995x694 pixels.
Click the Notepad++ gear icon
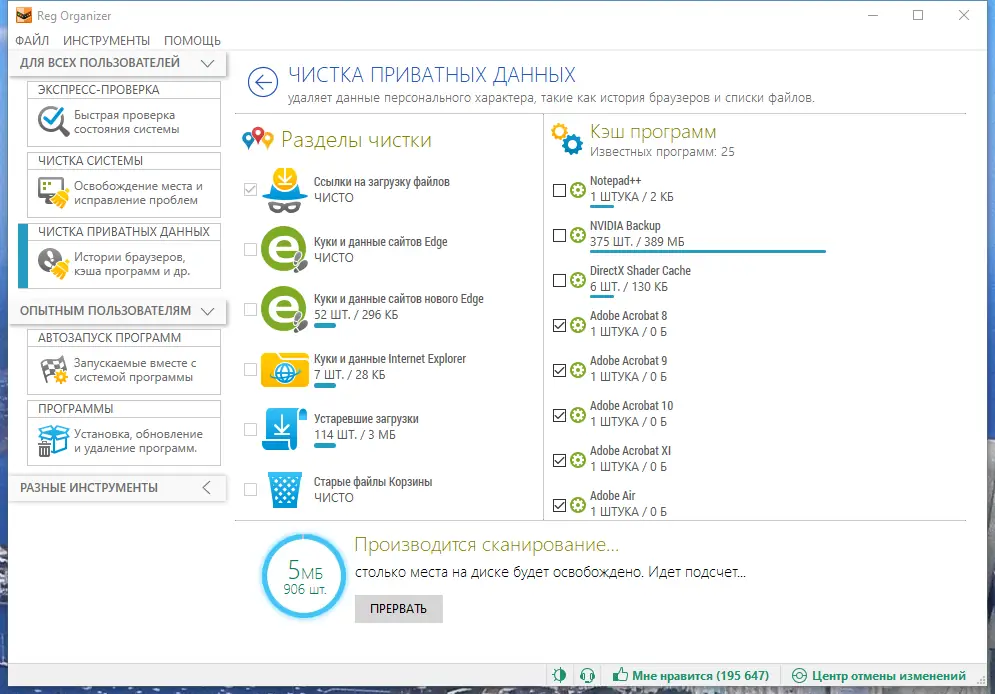click(577, 190)
